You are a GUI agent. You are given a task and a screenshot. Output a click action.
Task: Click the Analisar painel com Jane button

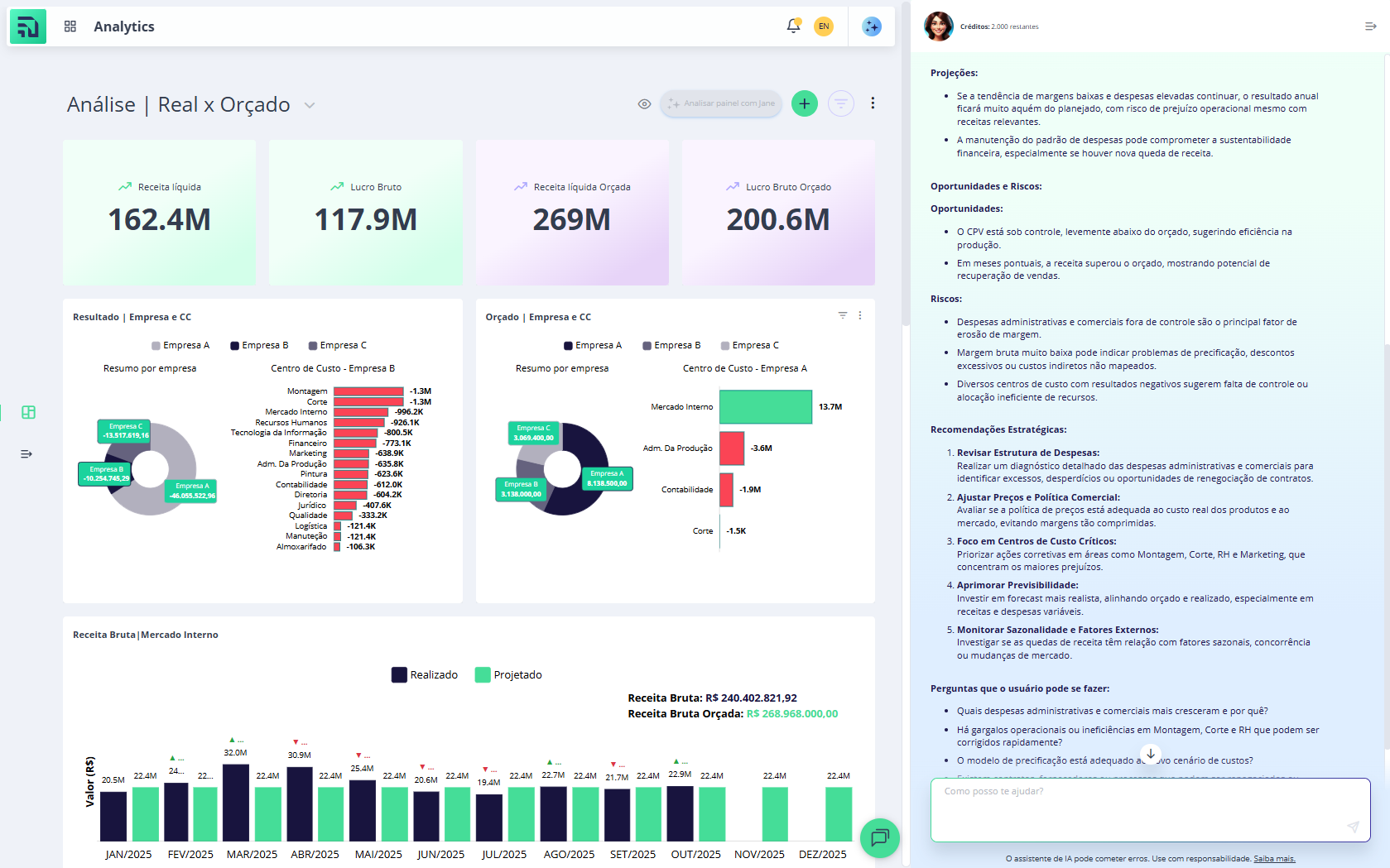pyautogui.click(x=721, y=103)
